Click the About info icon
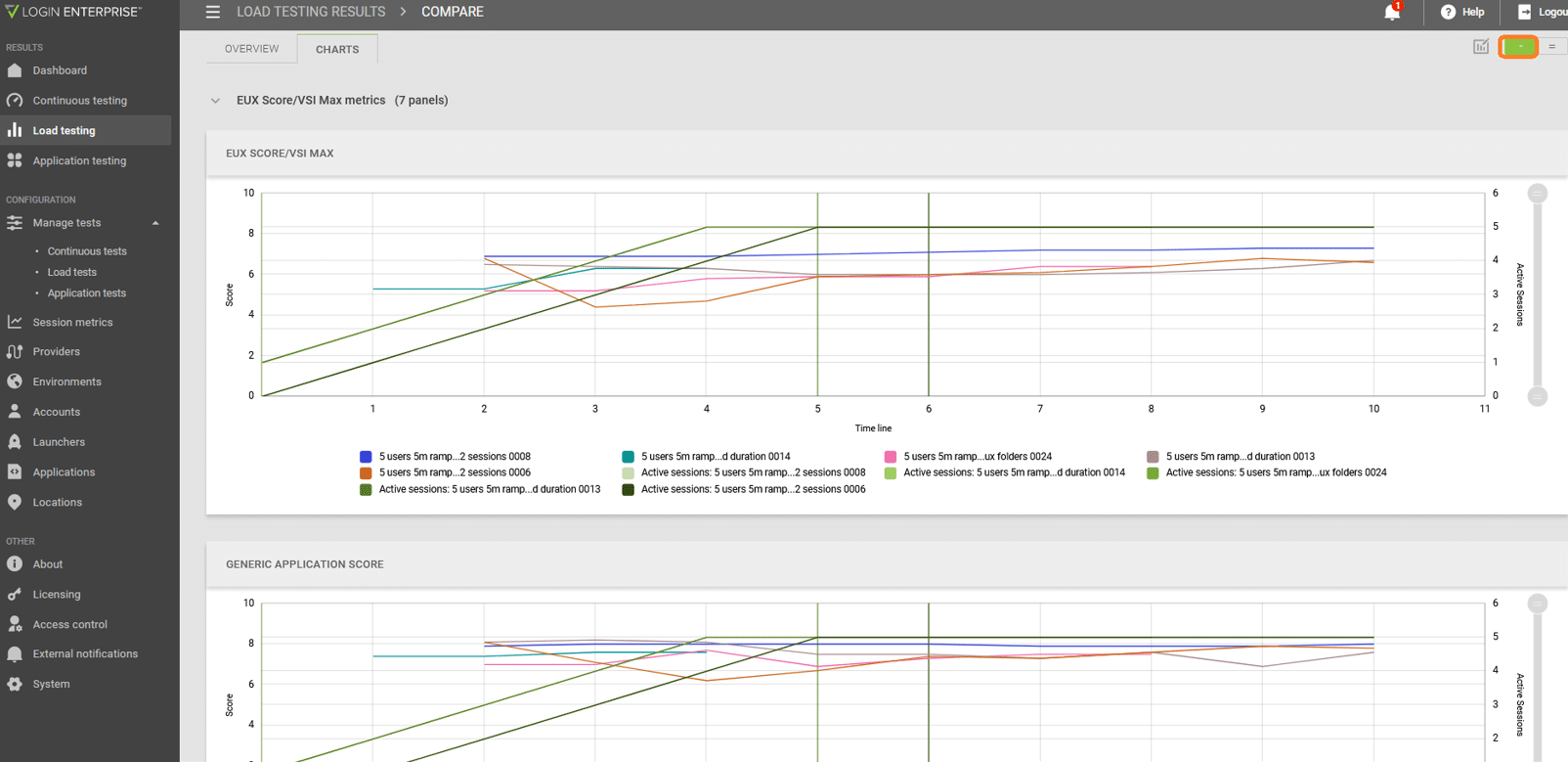 (x=15, y=564)
